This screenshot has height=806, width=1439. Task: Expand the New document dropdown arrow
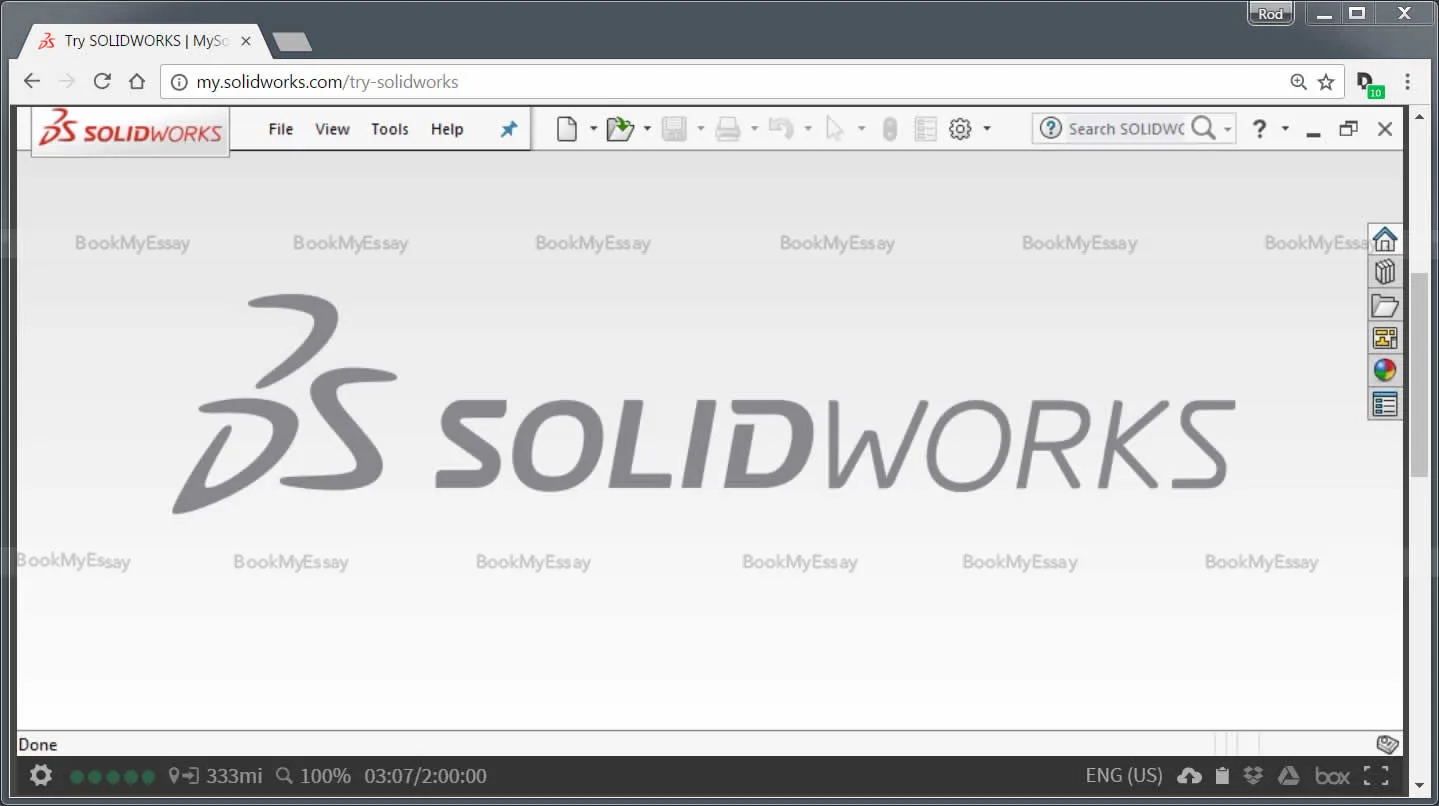[593, 129]
